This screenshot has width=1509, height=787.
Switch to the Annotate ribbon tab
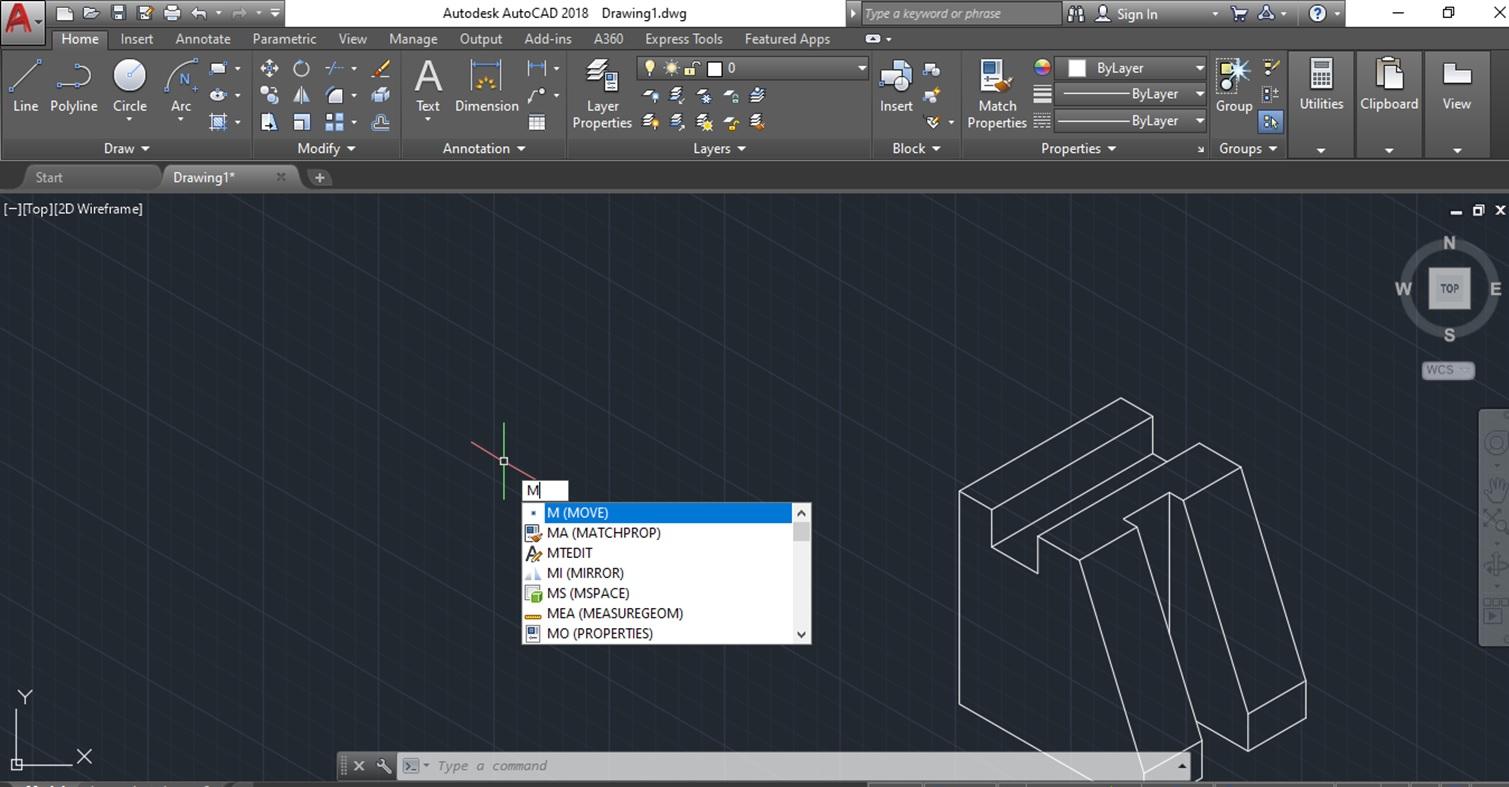click(202, 39)
